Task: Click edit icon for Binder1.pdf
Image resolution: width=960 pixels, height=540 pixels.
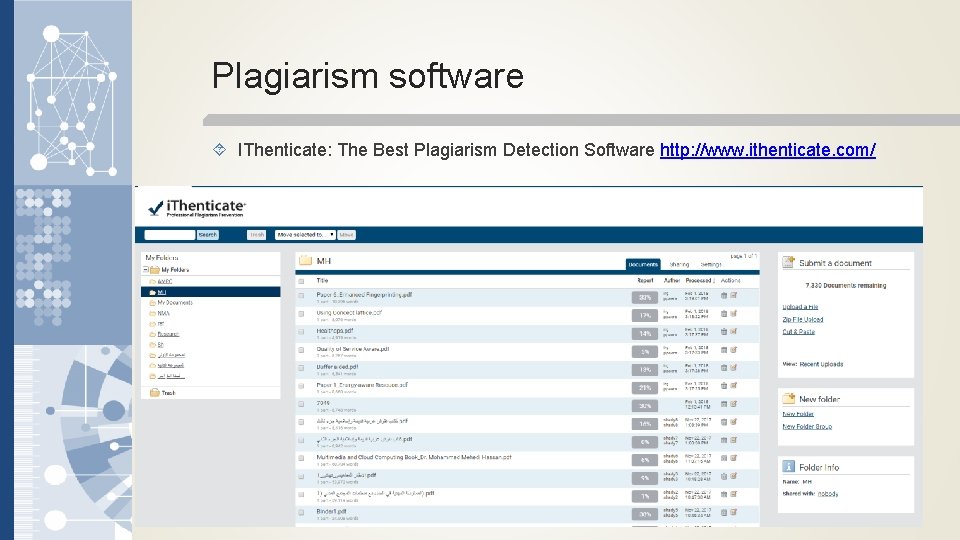Action: tap(733, 512)
